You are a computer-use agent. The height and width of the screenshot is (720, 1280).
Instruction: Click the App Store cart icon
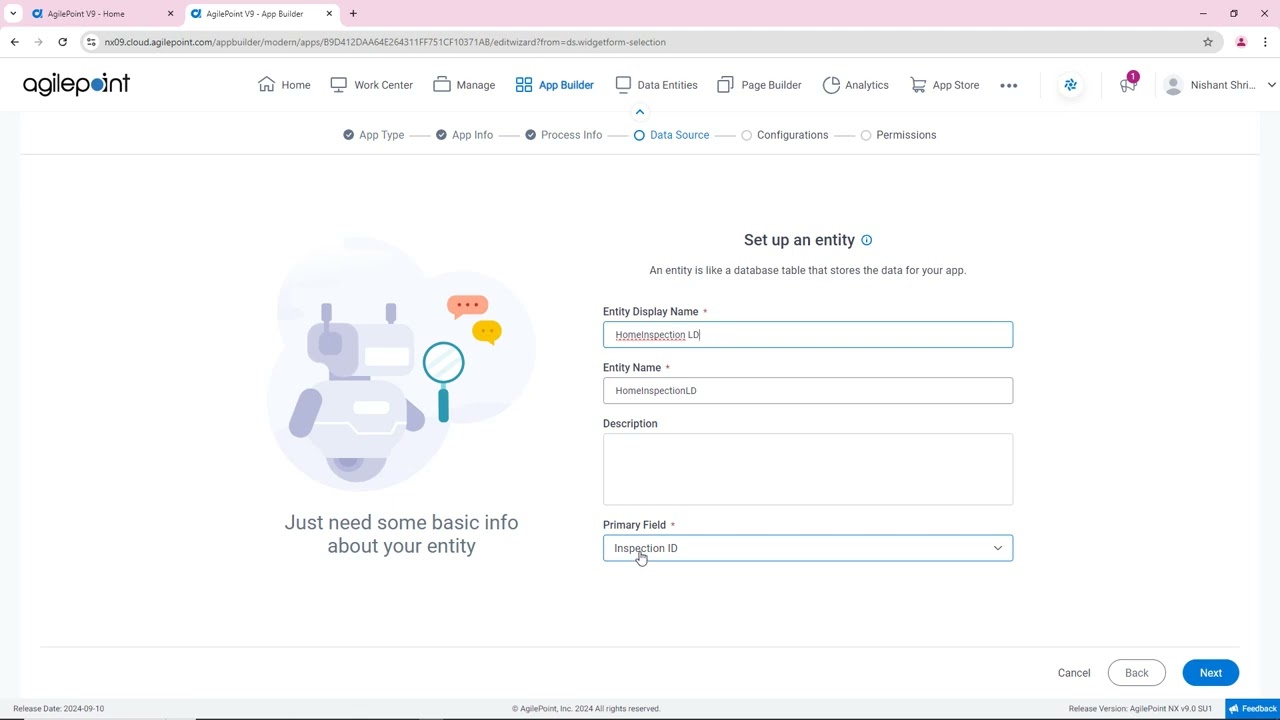(x=918, y=85)
